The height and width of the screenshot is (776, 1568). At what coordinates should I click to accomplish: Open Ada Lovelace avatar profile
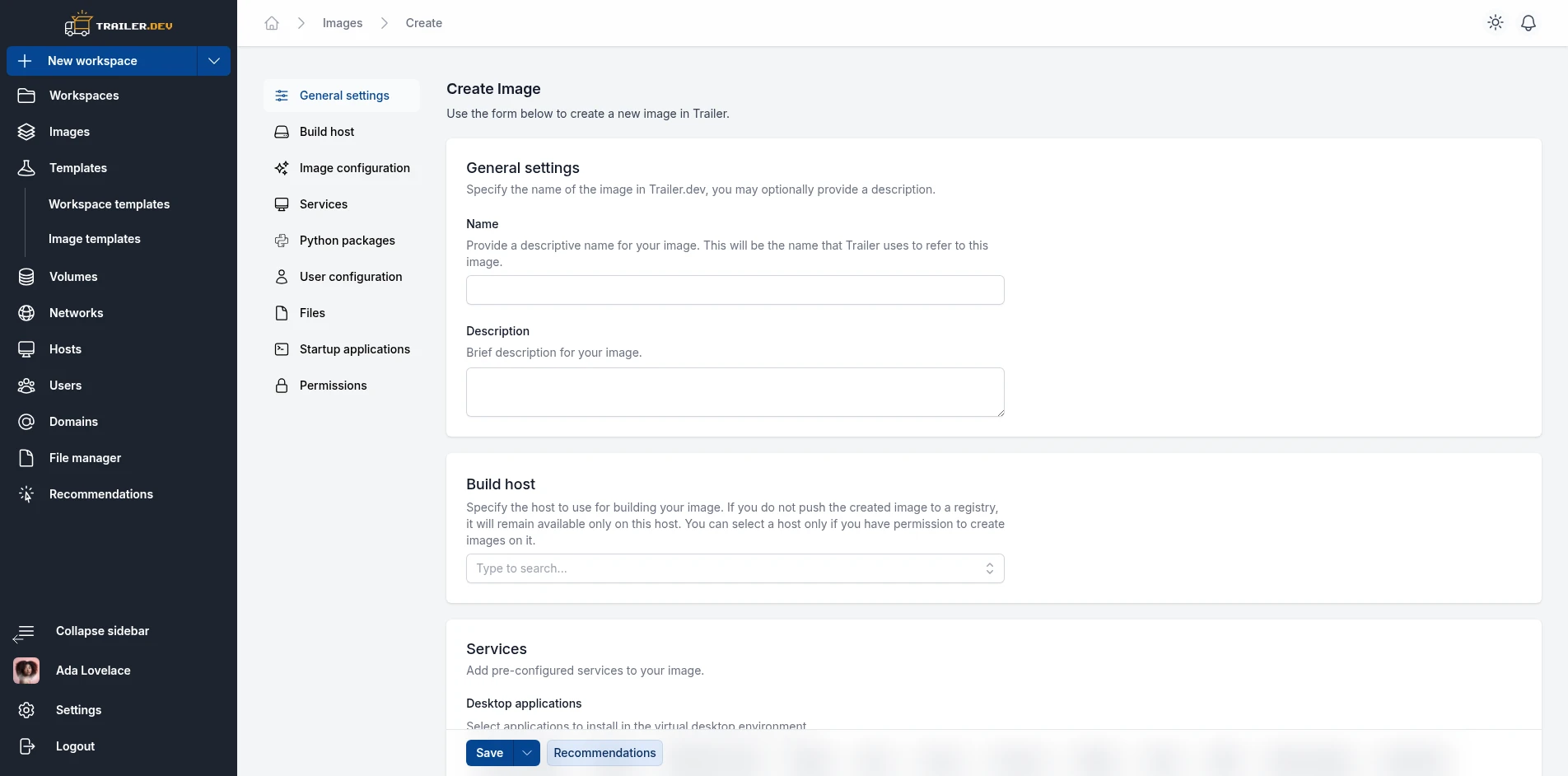[x=26, y=671]
